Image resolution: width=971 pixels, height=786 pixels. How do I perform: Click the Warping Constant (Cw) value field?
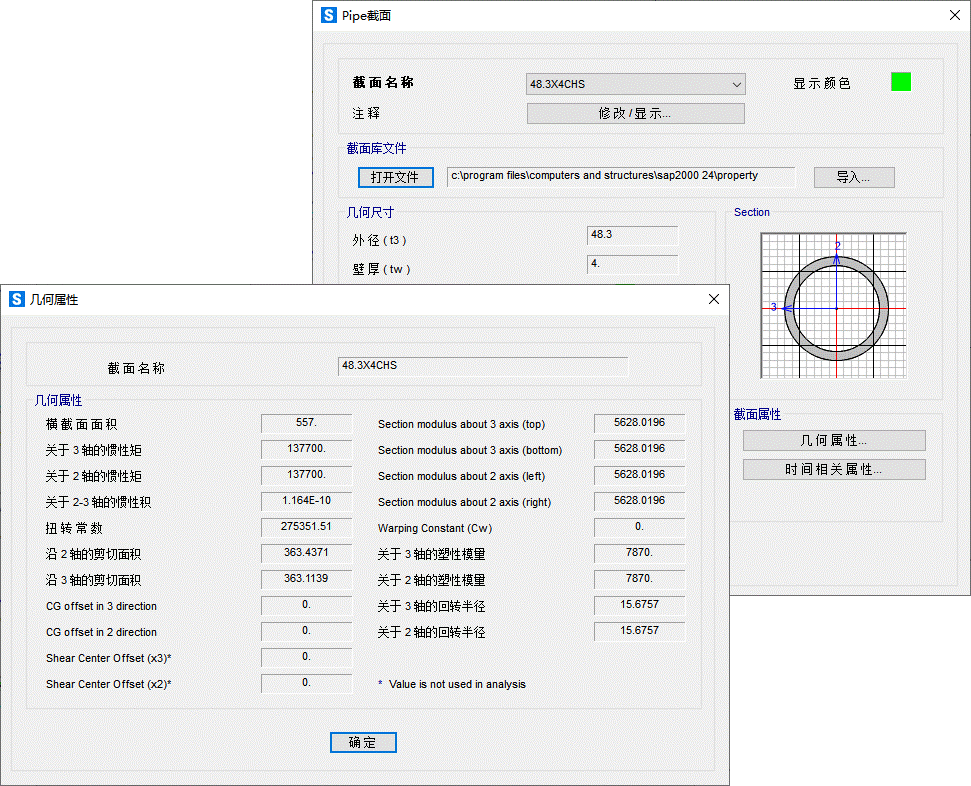[639, 527]
